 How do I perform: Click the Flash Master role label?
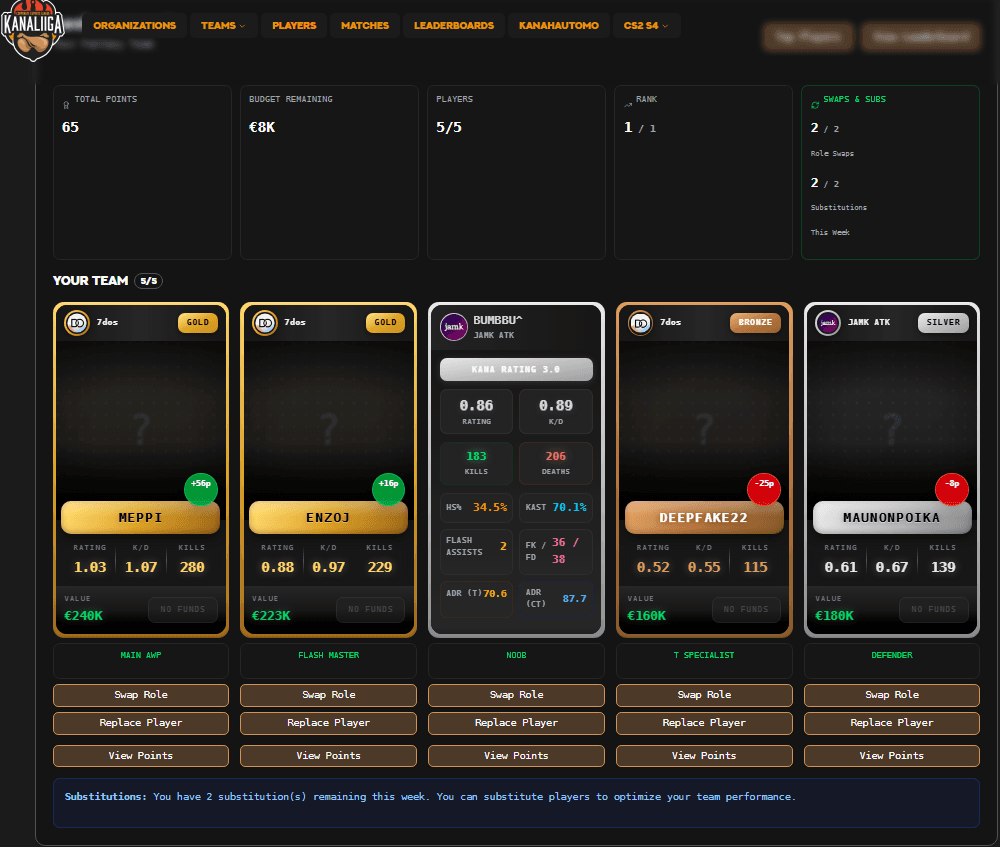coord(328,656)
